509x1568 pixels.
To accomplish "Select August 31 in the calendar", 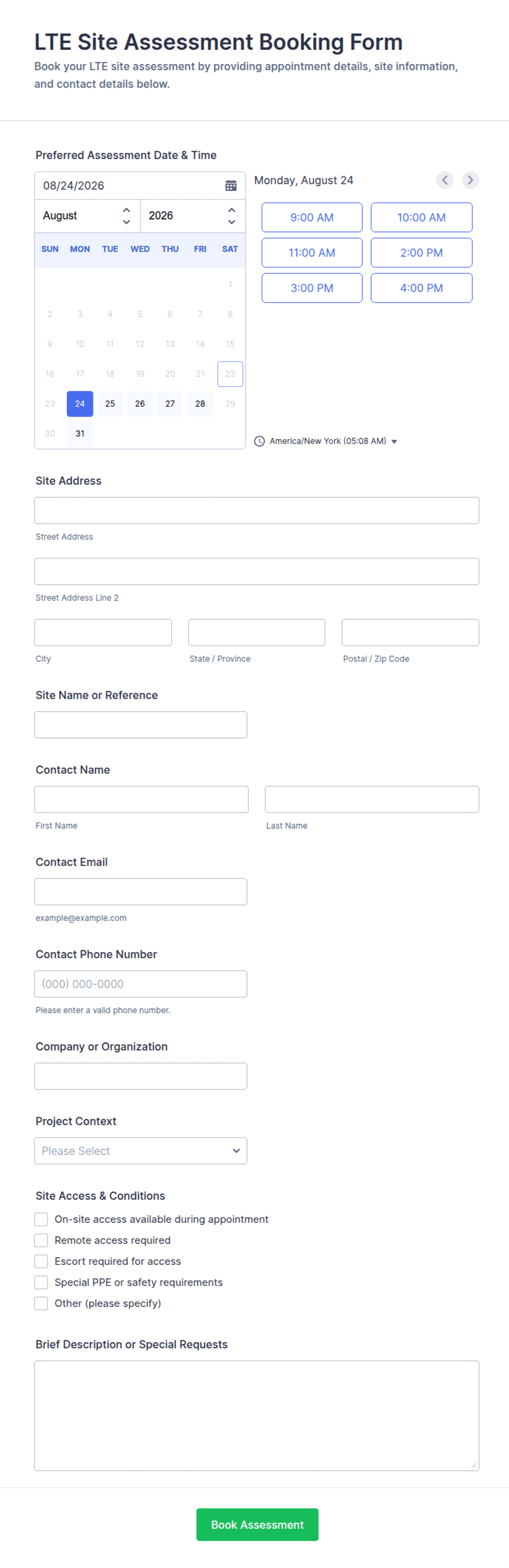I will 80,433.
